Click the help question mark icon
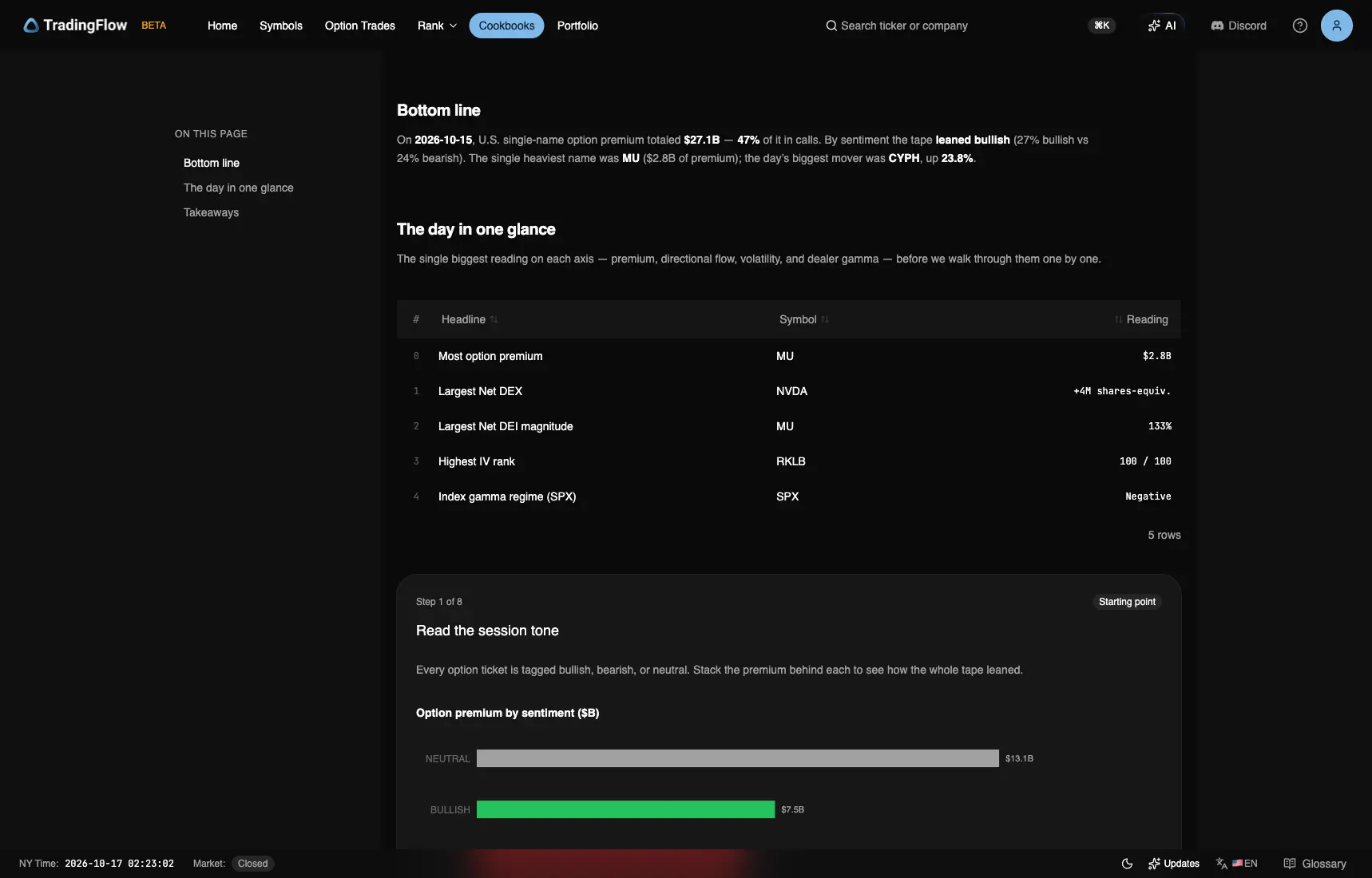Viewport: 1372px width, 878px height. (1300, 26)
